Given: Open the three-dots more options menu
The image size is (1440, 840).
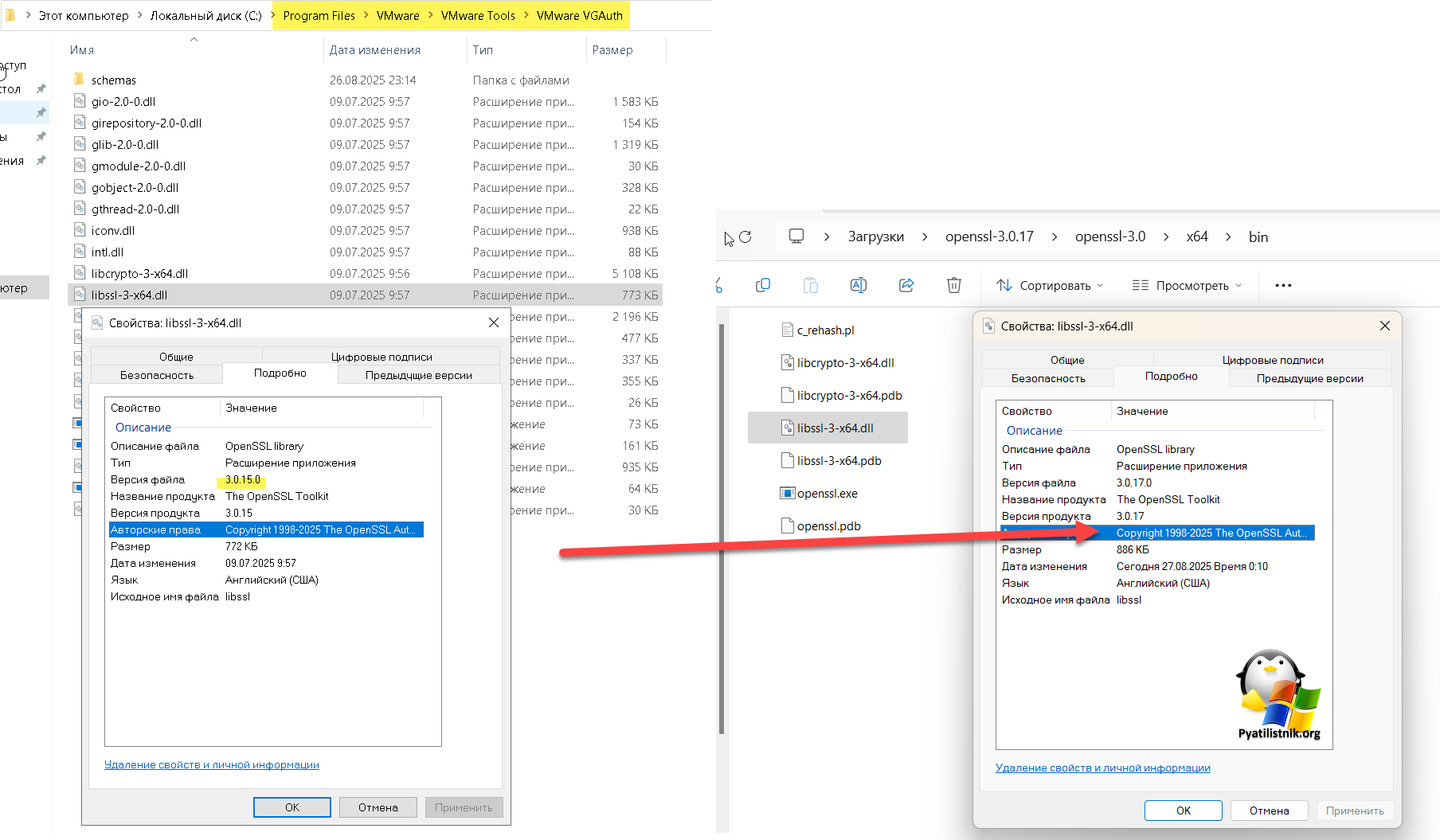Looking at the screenshot, I should [1283, 285].
